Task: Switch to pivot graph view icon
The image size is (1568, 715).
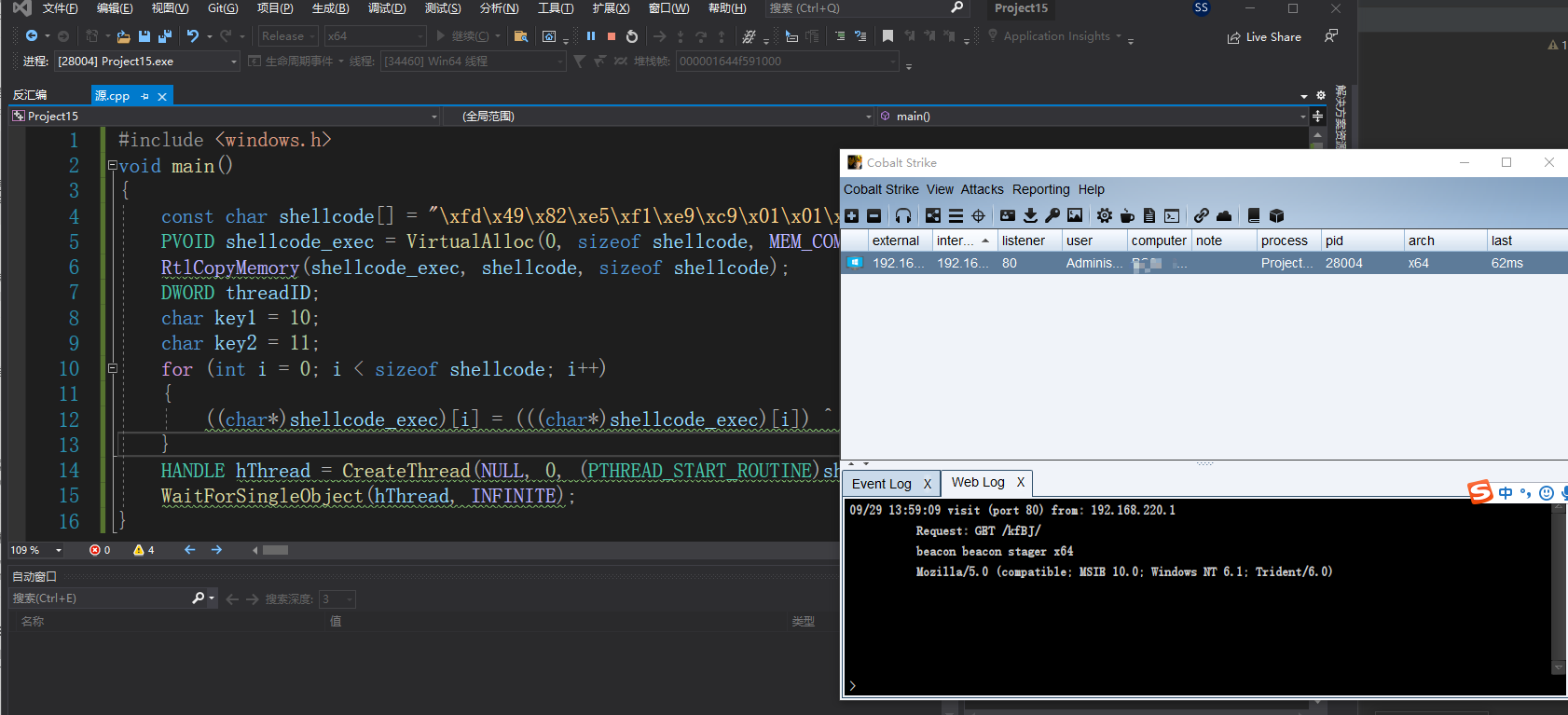Action: [x=933, y=215]
